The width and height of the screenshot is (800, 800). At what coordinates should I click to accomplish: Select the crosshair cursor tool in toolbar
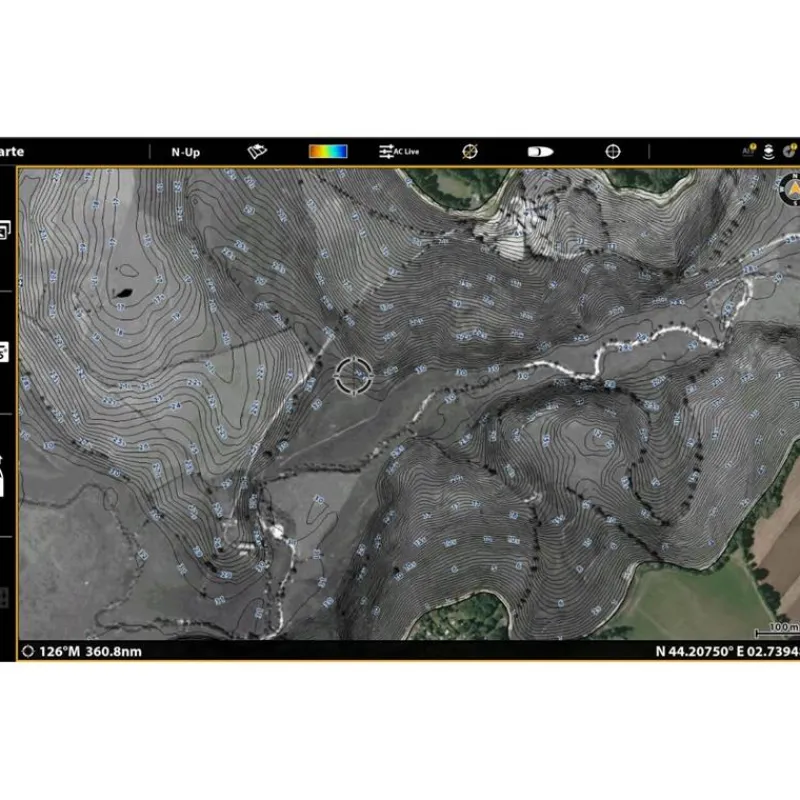click(613, 152)
